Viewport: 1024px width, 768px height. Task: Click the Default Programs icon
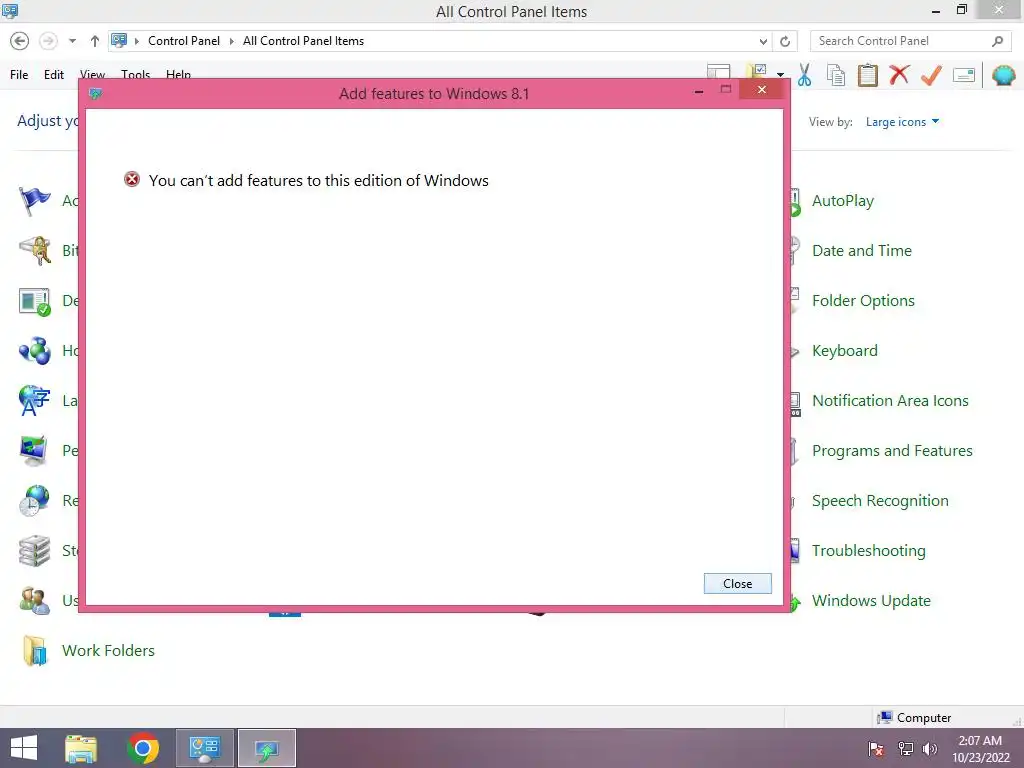35,301
